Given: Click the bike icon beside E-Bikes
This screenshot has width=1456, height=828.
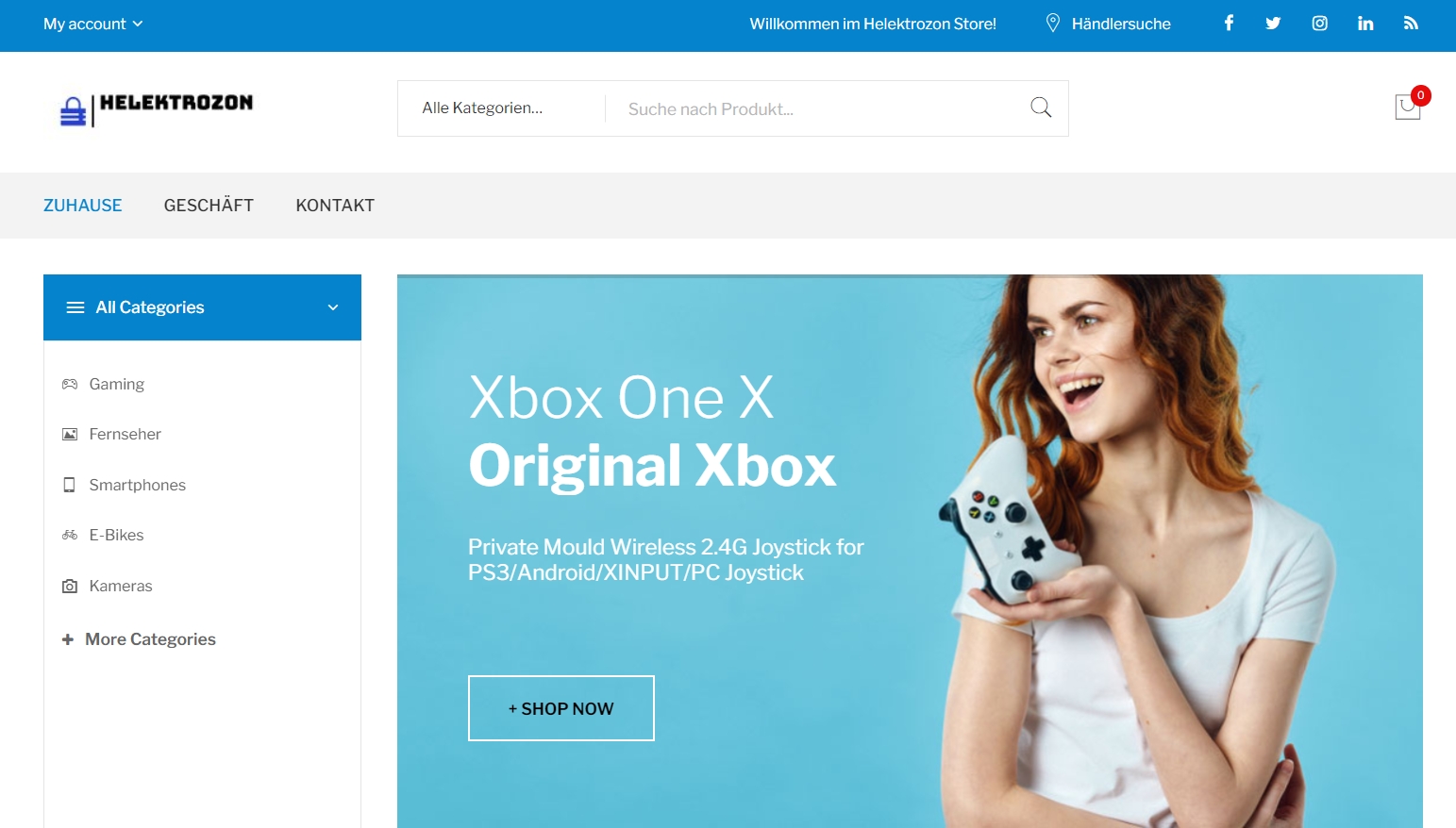Looking at the screenshot, I should (70, 535).
